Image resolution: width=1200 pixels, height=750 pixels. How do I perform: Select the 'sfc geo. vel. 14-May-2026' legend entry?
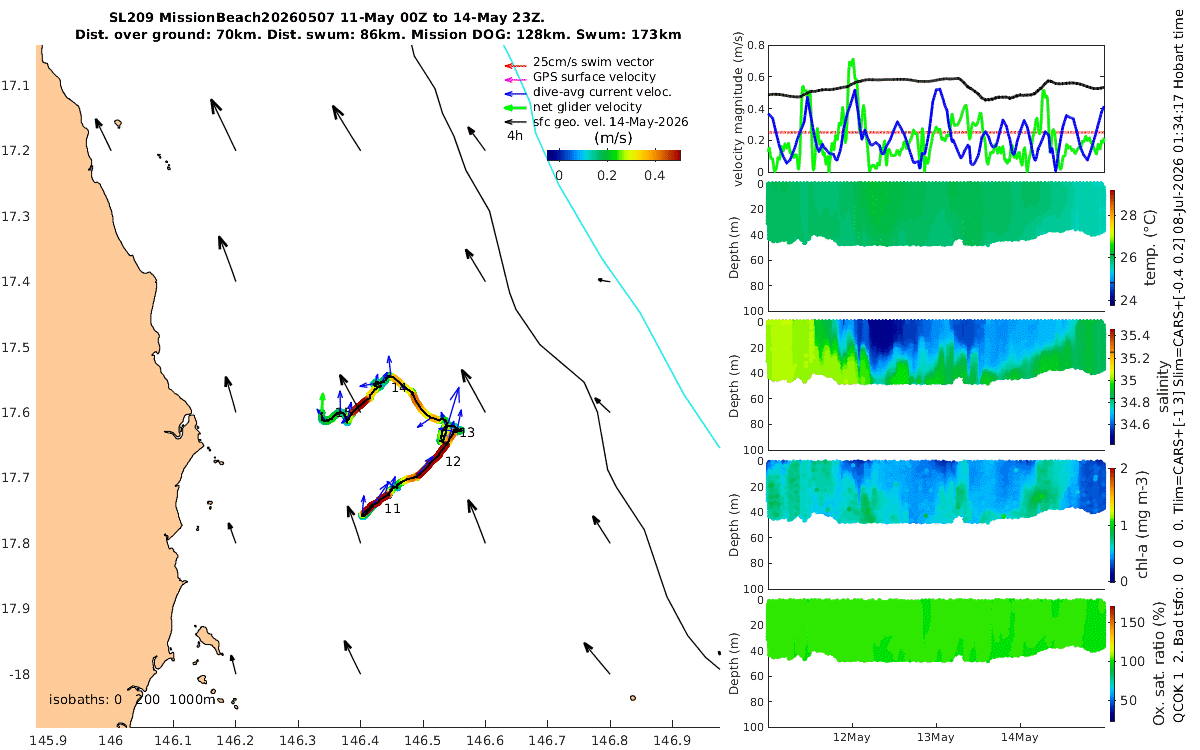coord(610,122)
